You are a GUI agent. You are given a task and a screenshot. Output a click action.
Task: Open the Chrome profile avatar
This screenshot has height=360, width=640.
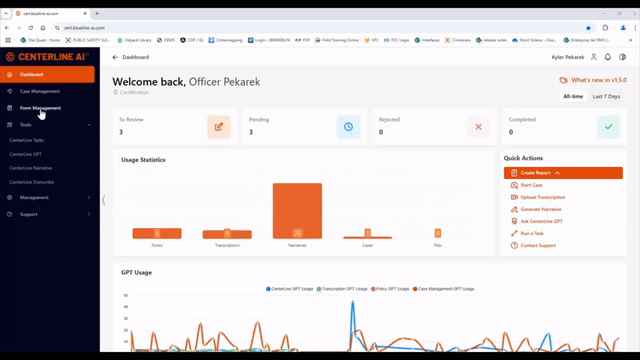[x=623, y=28]
